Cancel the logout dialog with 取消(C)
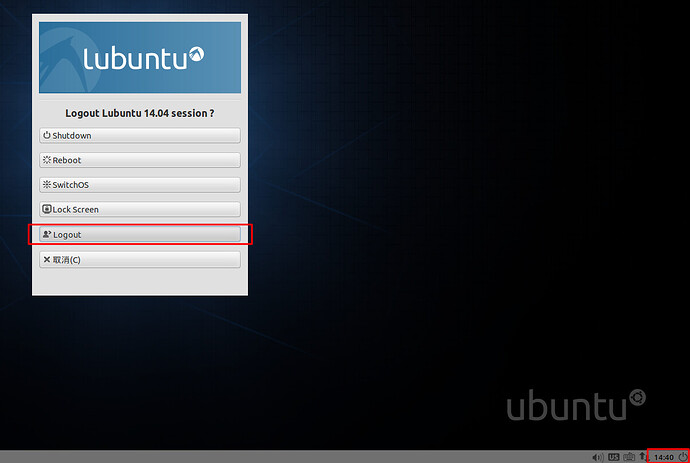This screenshot has width=690, height=463. (140, 260)
